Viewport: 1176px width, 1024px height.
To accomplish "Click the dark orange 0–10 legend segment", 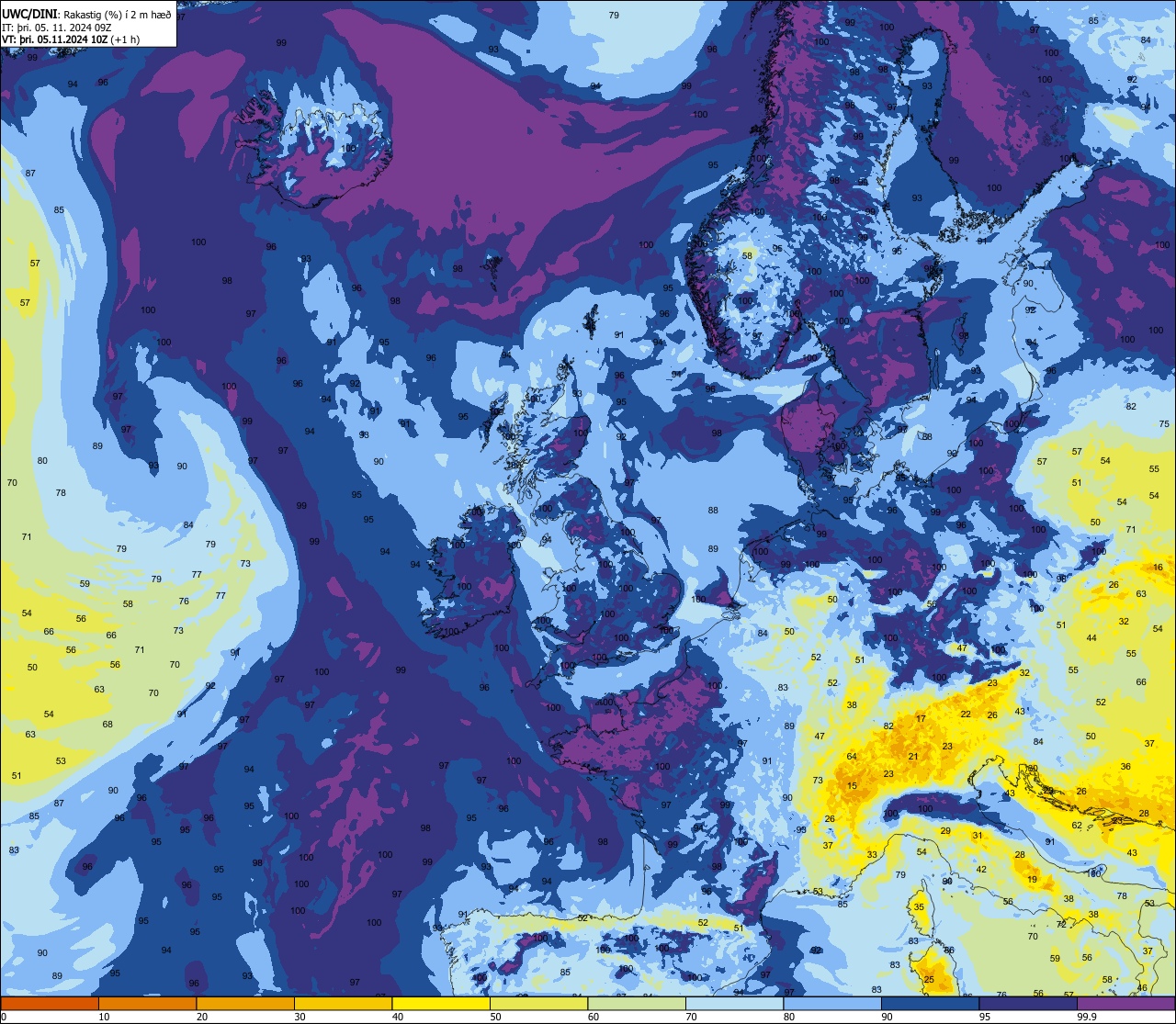I will click(x=50, y=1004).
